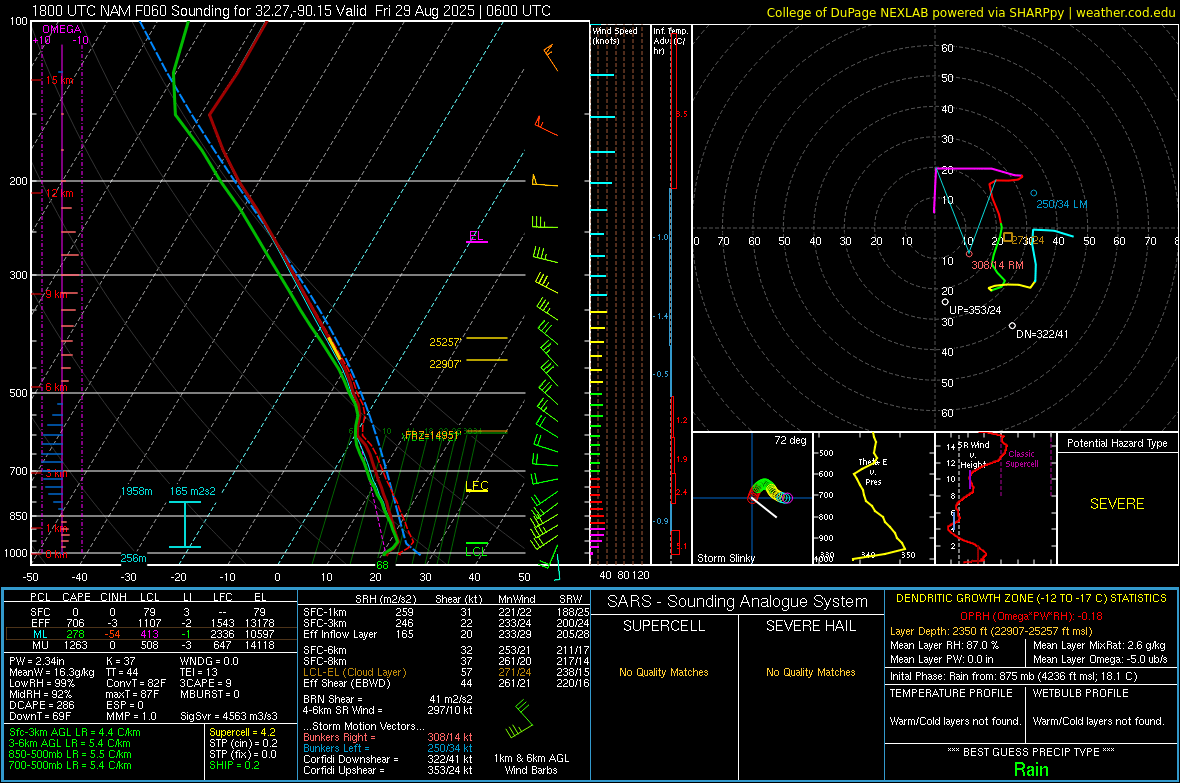The image size is (1180, 783).
Task: Click the Bunkers Left = 250/34 kt line
Action: (388, 748)
